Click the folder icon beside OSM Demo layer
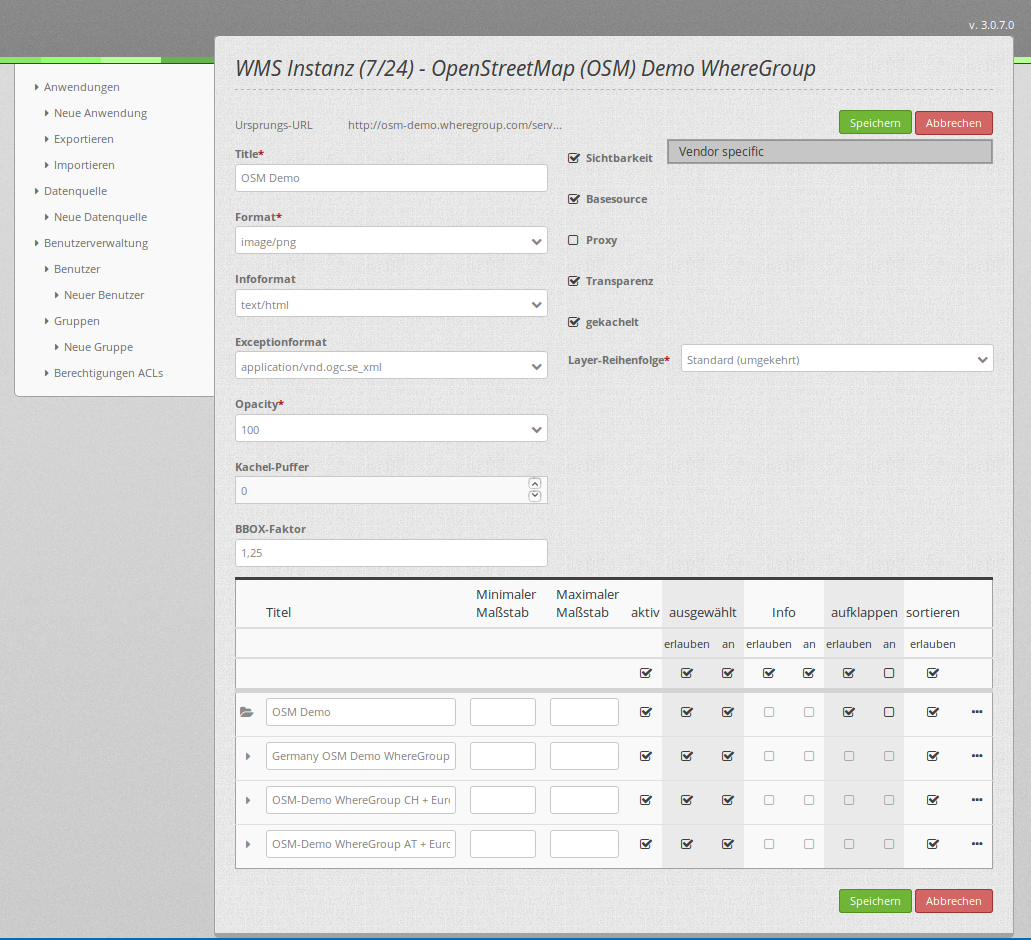 click(x=246, y=712)
